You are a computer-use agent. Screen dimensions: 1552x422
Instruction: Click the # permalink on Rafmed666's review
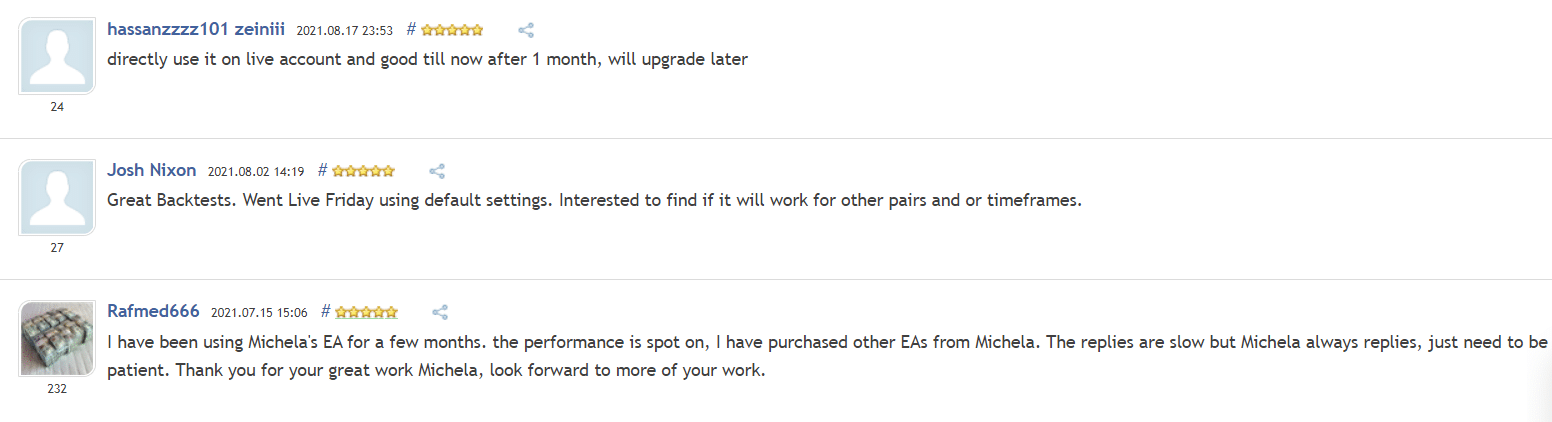tap(325, 311)
